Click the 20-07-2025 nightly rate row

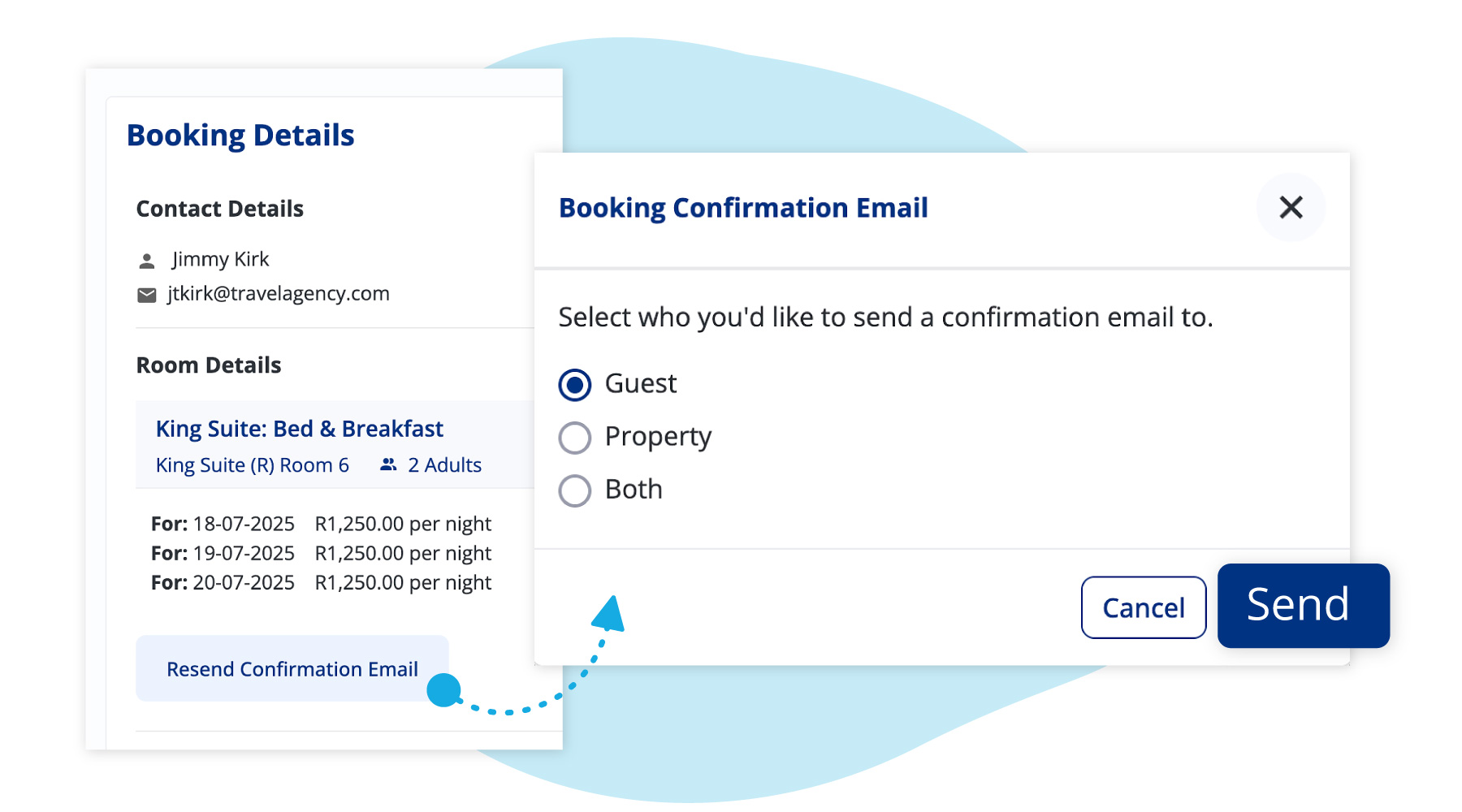coord(321,582)
